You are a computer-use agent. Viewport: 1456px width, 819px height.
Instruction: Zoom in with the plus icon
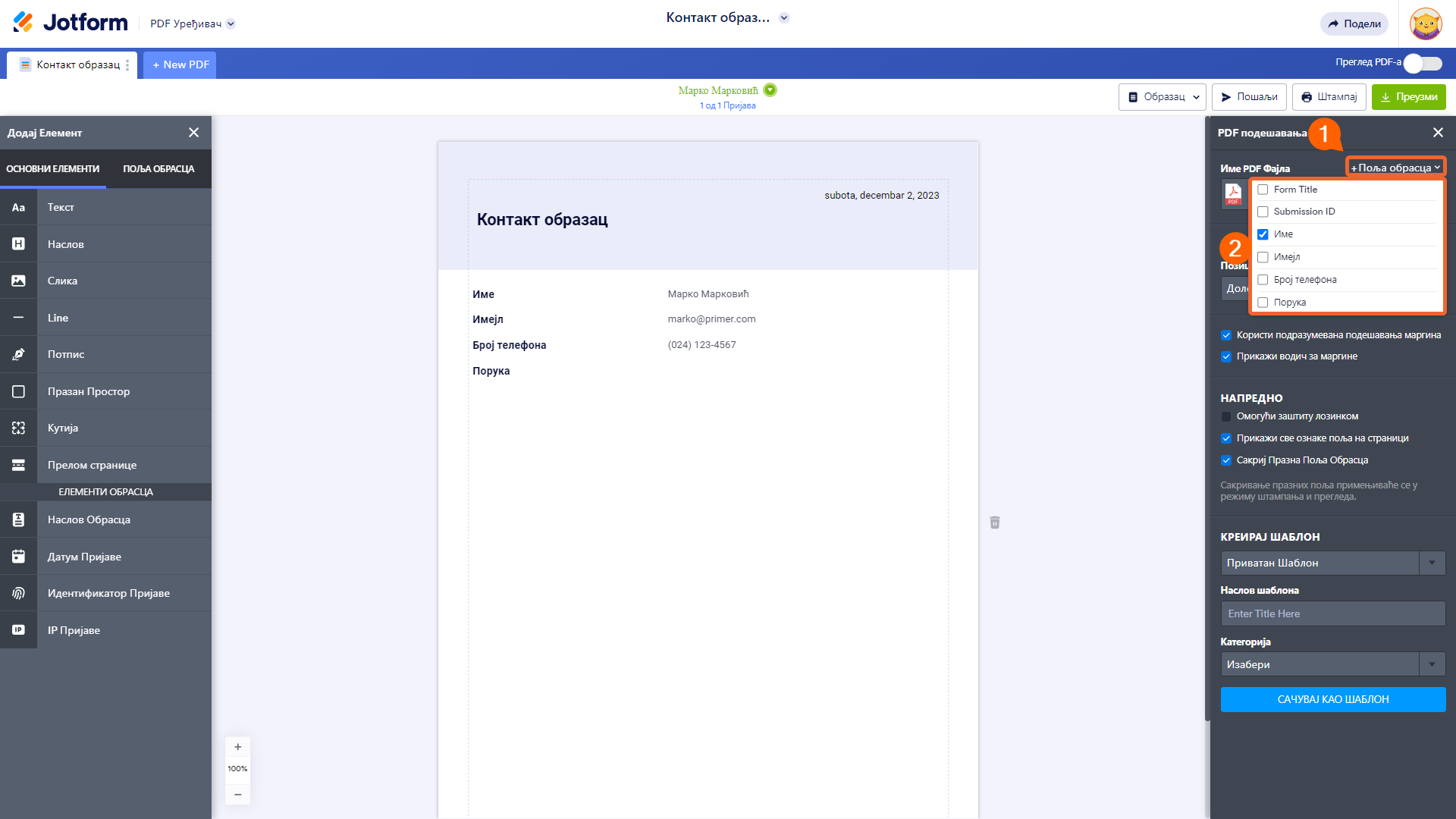[x=237, y=747]
